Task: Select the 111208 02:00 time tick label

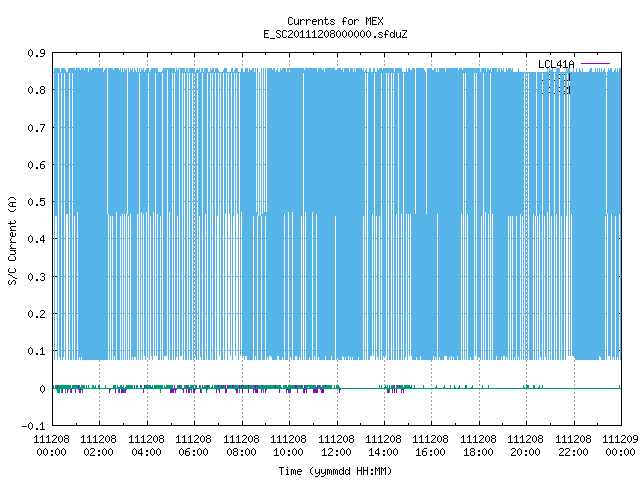Action: [x=98, y=446]
